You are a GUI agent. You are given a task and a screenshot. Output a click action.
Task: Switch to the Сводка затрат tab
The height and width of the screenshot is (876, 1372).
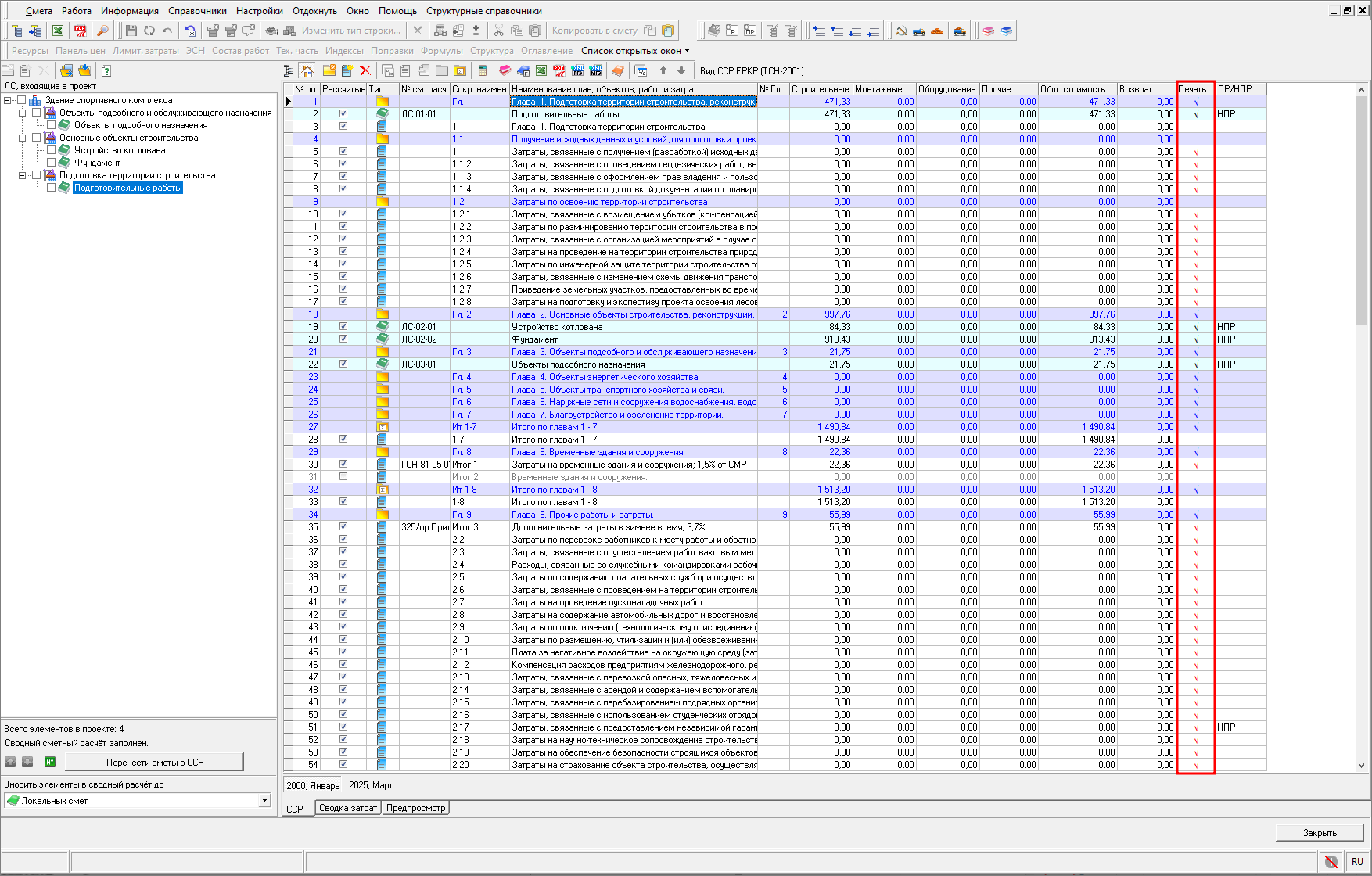click(348, 808)
